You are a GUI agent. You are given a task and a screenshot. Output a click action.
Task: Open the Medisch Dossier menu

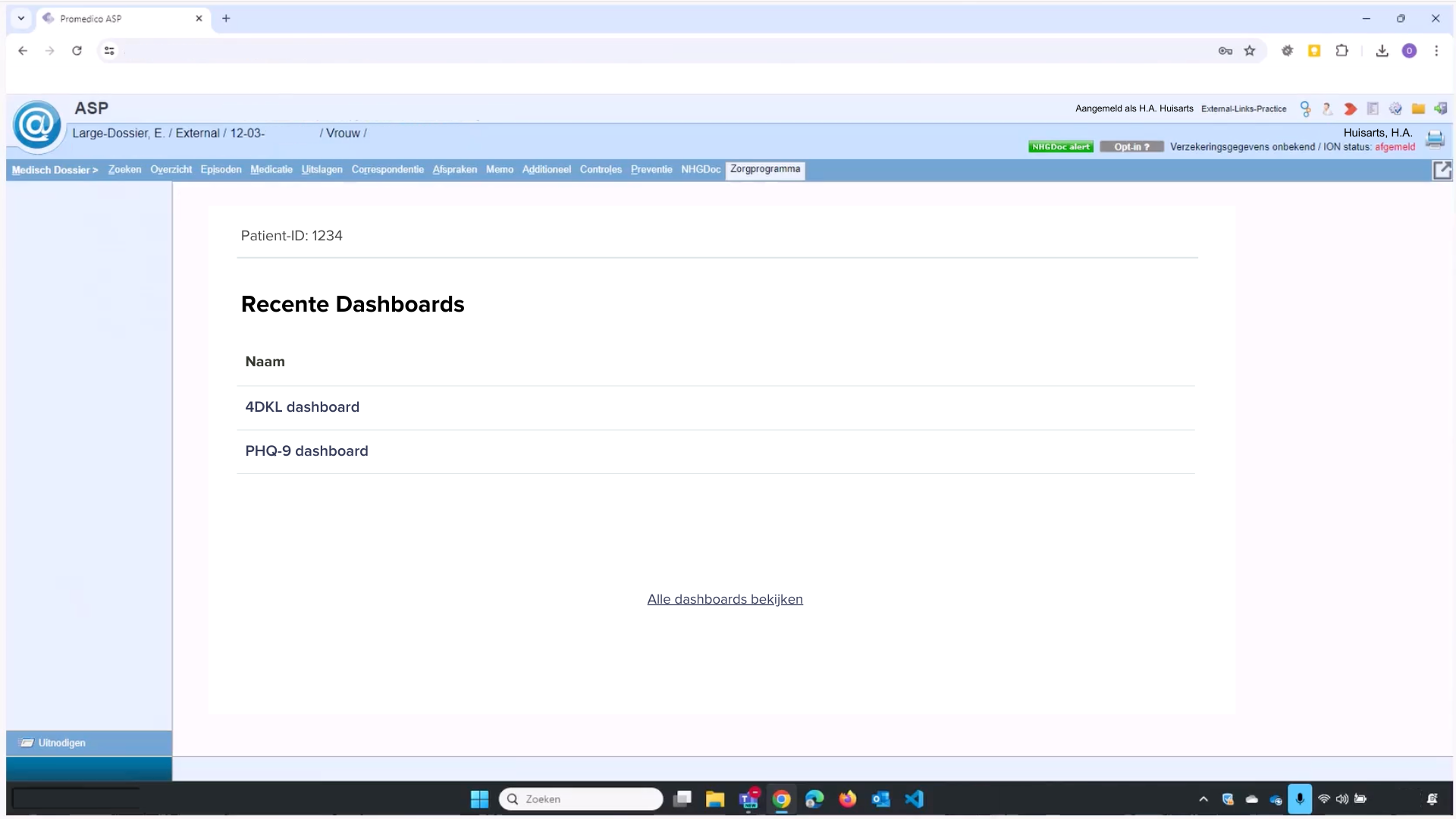coord(55,170)
